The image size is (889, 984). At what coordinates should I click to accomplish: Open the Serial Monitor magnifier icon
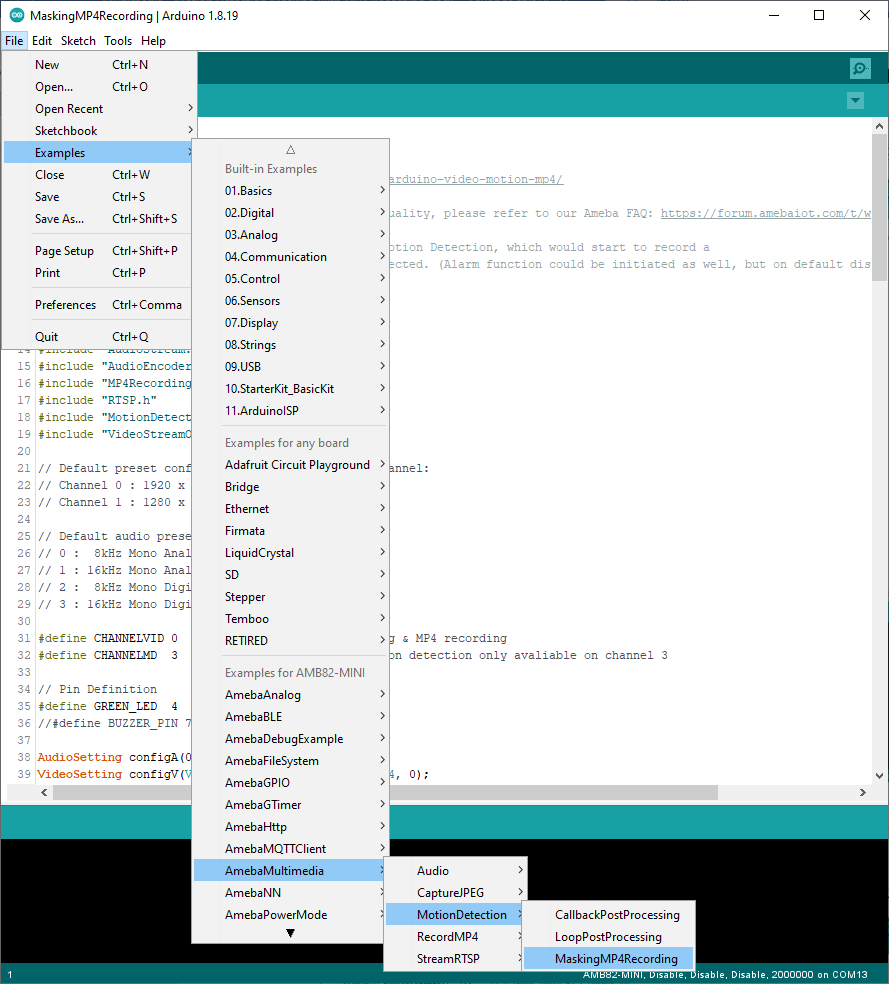point(860,68)
